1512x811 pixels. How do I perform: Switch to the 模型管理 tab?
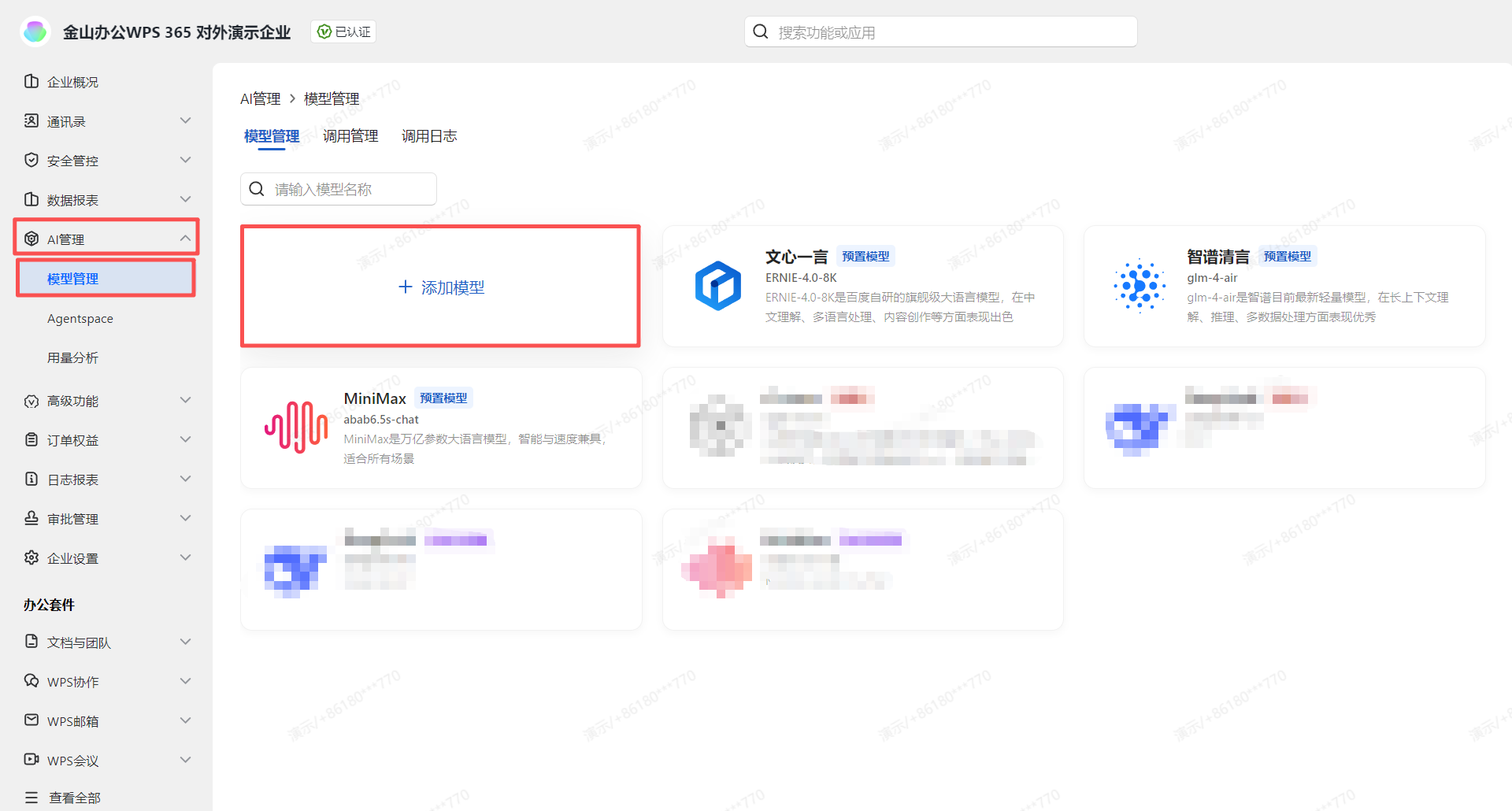(272, 136)
